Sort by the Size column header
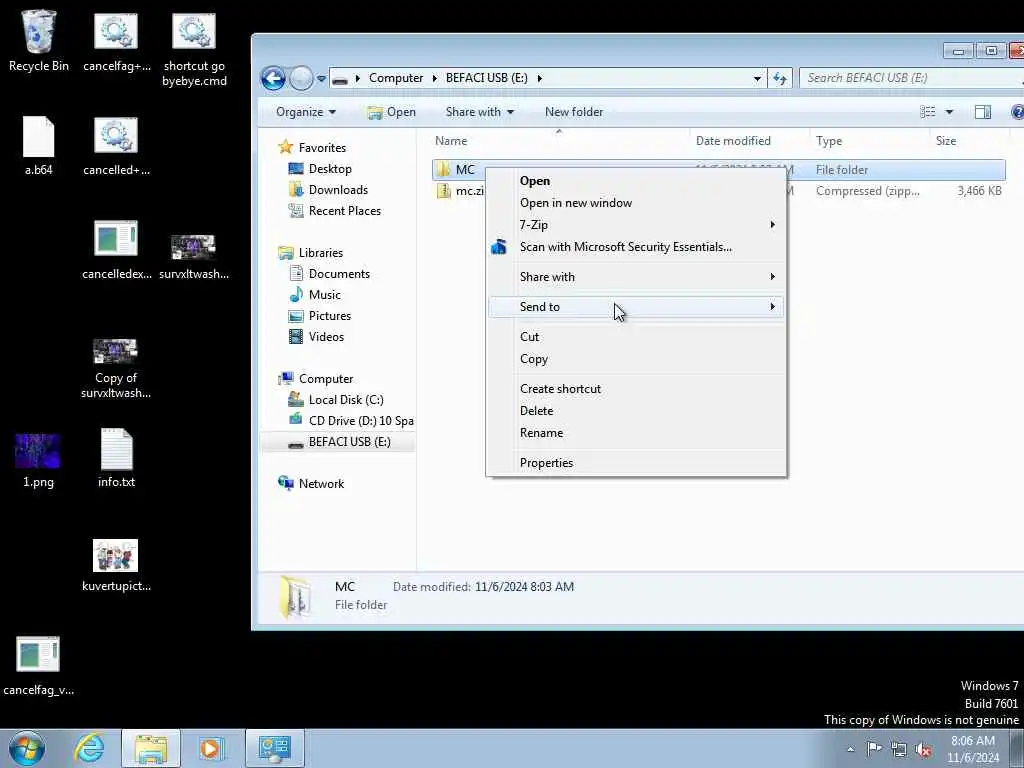1024x768 pixels. [x=968, y=140]
